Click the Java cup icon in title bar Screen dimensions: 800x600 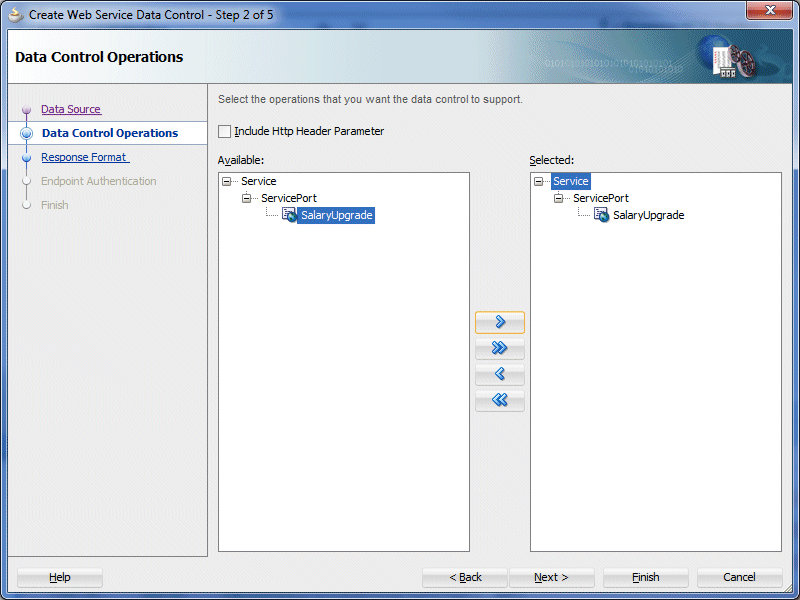pos(16,15)
